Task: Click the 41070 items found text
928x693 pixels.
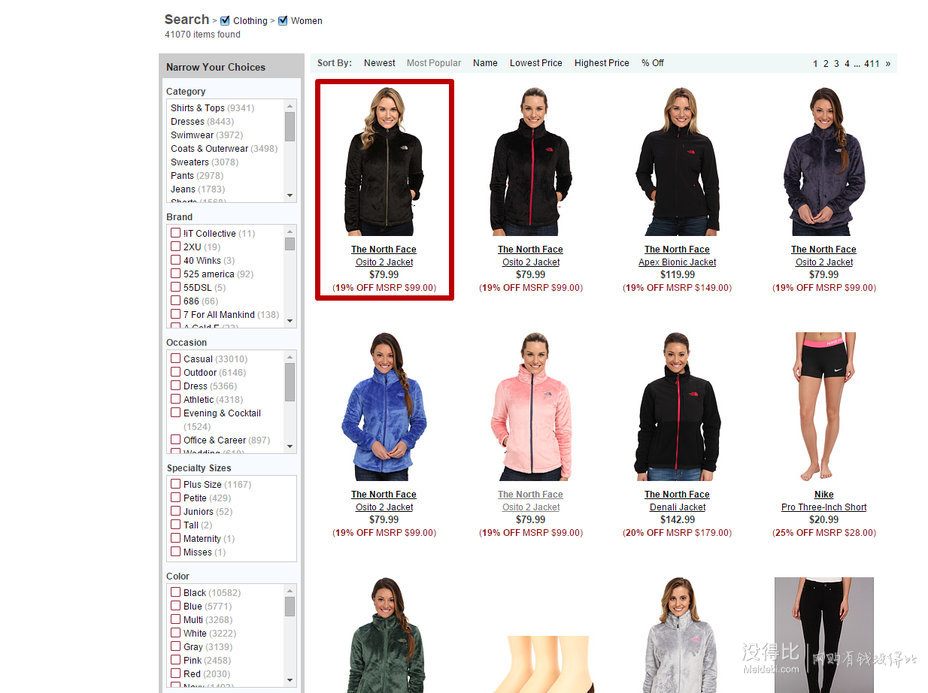Action: click(x=202, y=34)
